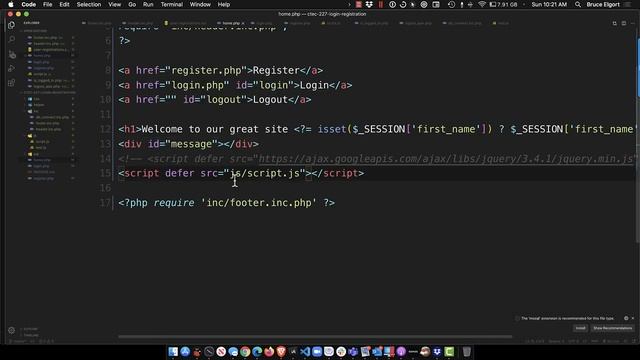Open the Run and Debug view
This screenshot has height=360, width=640.
point(11,68)
